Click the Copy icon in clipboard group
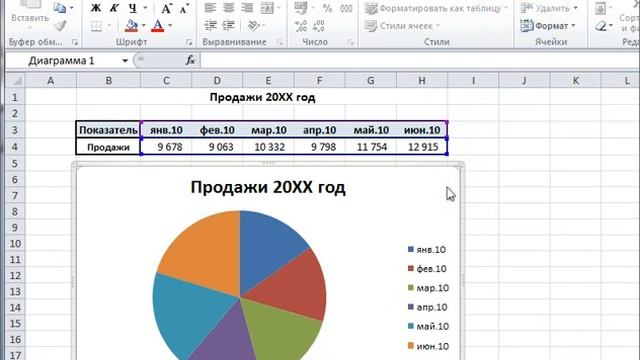The width and height of the screenshot is (640, 360). (60, 8)
